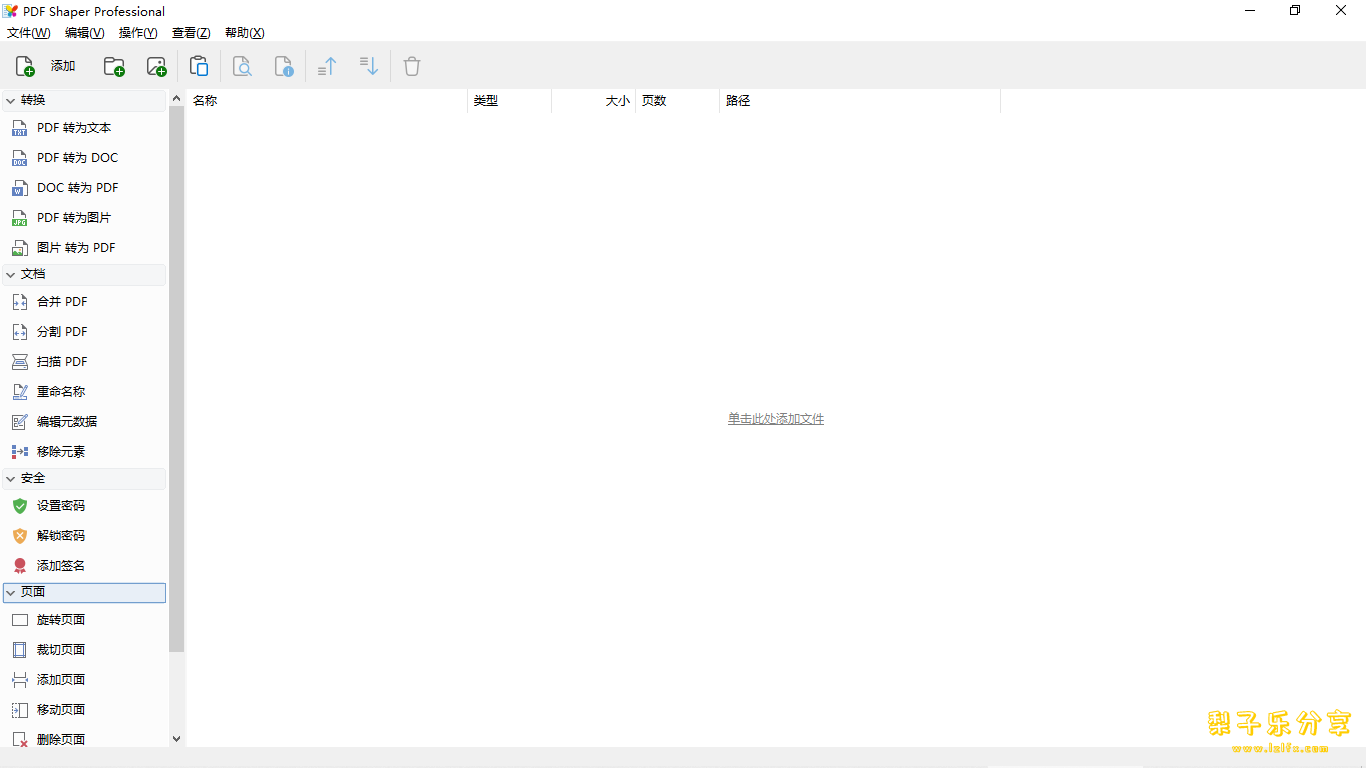The image size is (1366, 768).
Task: Select the 移动页面 text label
Action: point(61,710)
